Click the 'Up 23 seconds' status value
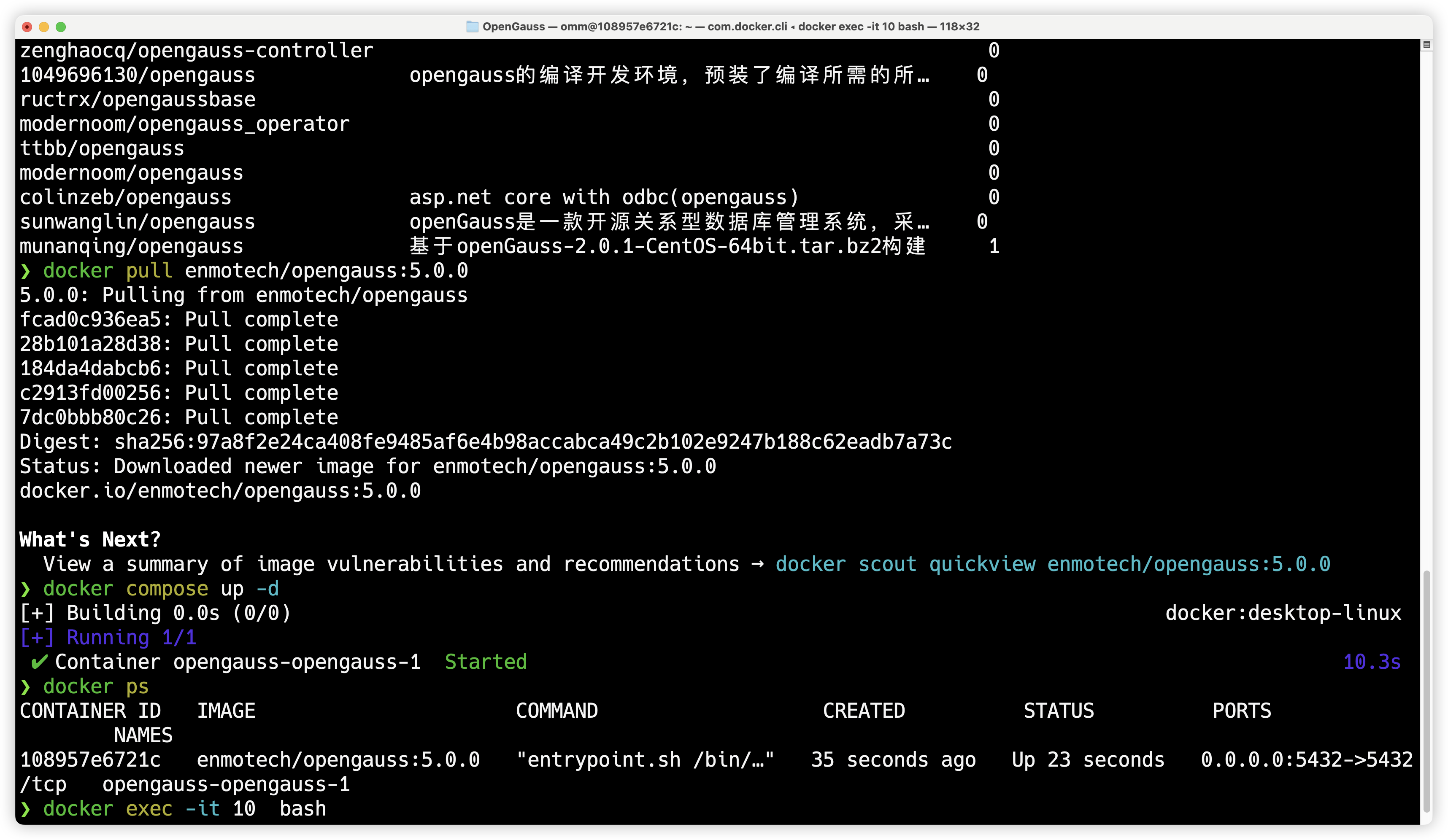 [1088, 759]
